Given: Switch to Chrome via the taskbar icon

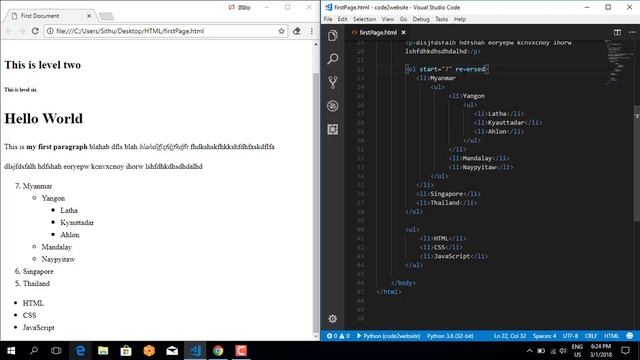Looking at the screenshot, I should [x=218, y=351].
